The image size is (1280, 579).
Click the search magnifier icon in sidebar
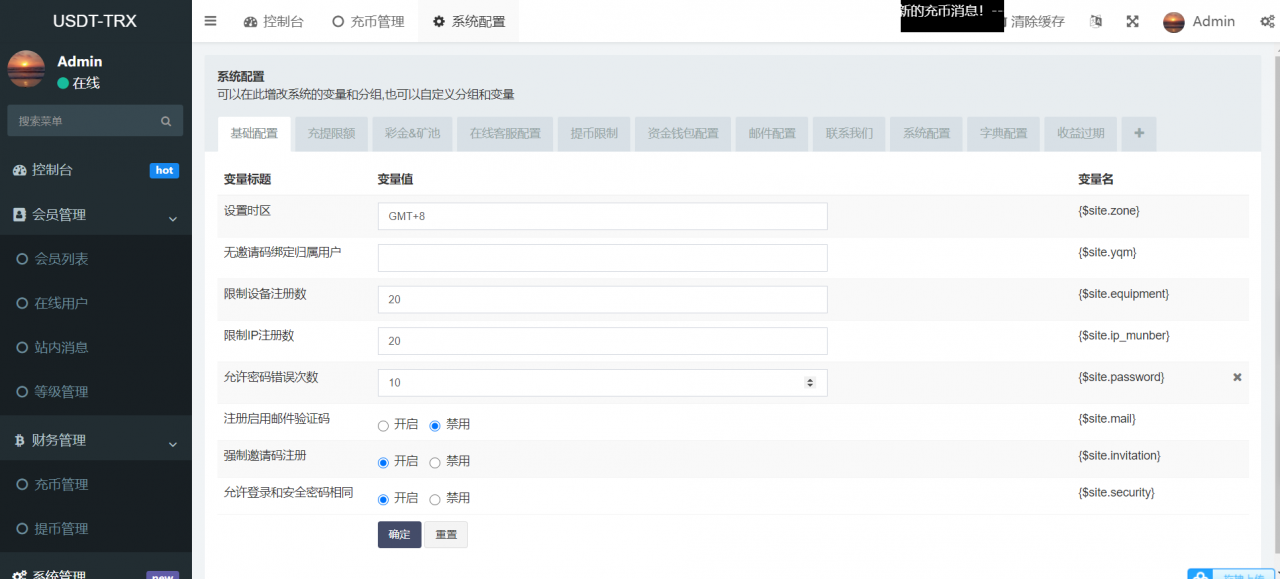[166, 120]
